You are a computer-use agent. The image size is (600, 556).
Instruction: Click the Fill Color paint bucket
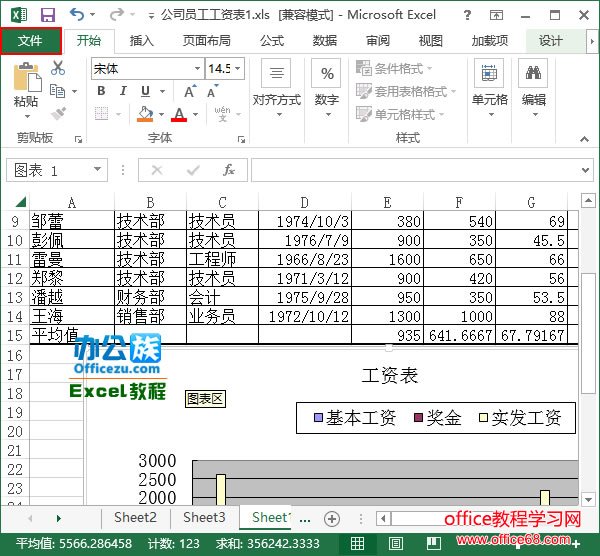(x=145, y=114)
